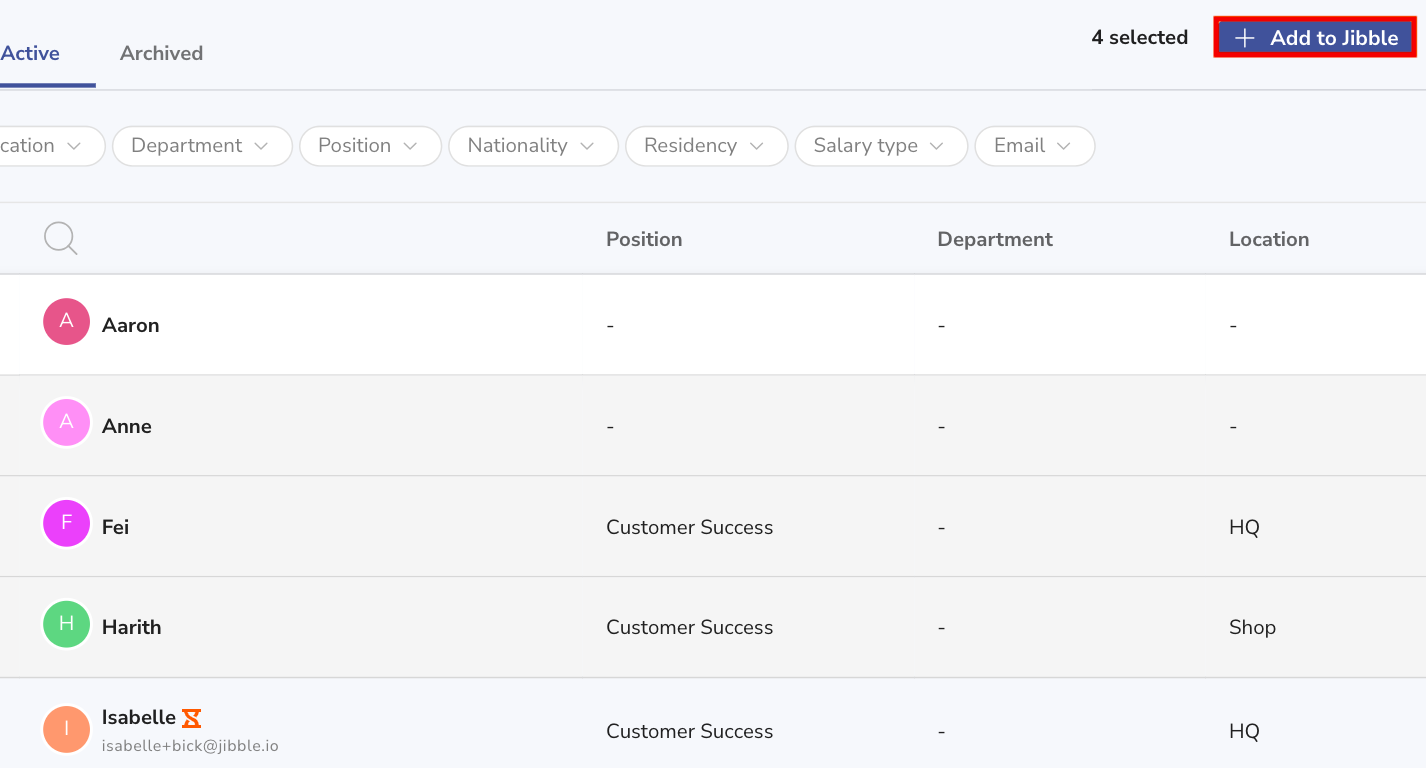Click the Location column header
The width and height of the screenshot is (1426, 768).
click(1269, 239)
